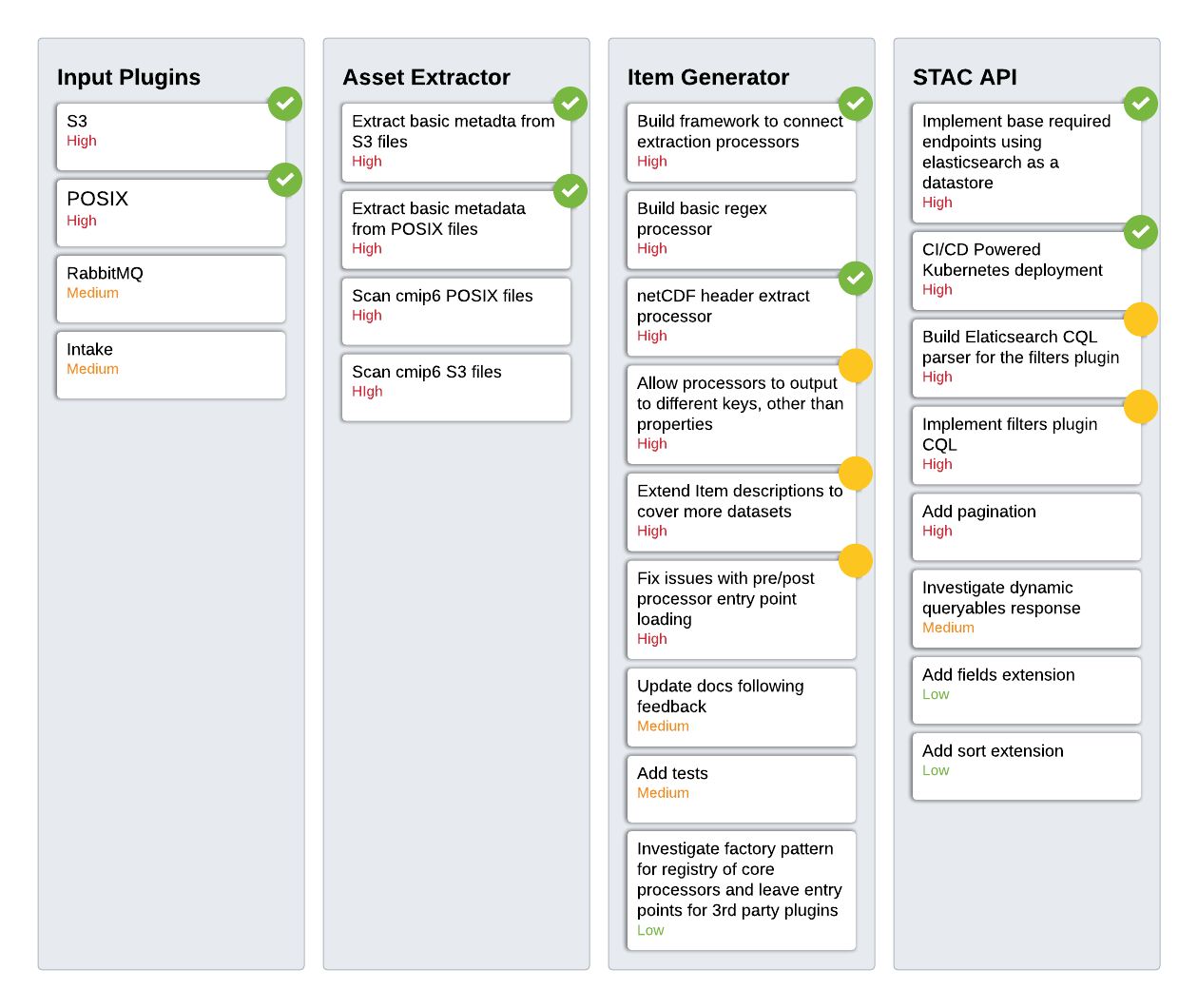Select Scan cmip6 S3 files card

coord(456,388)
